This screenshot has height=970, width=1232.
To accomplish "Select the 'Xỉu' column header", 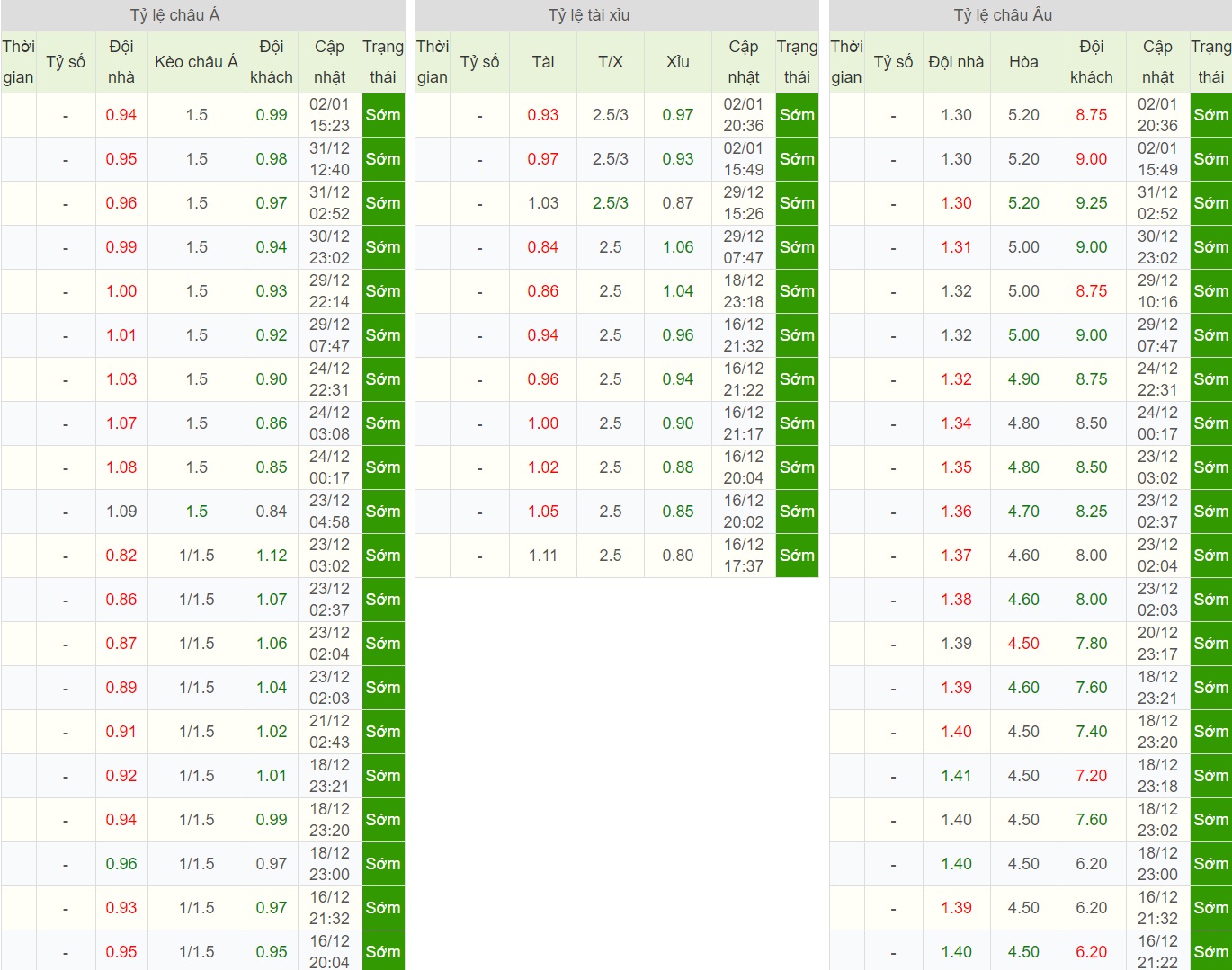I will pyautogui.click(x=678, y=62).
